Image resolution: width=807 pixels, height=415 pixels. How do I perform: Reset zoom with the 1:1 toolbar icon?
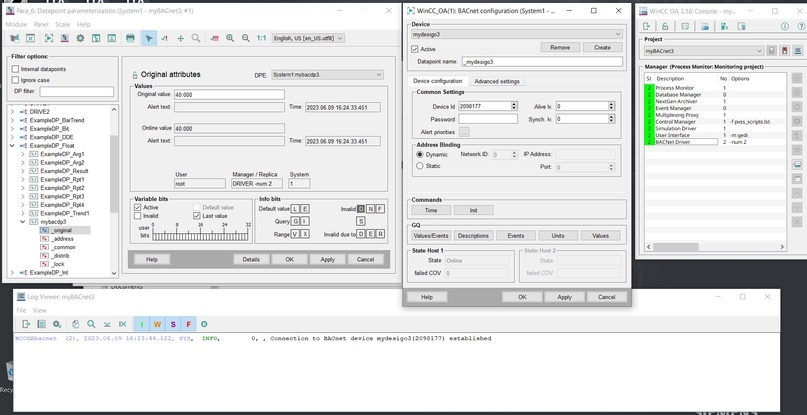(261, 38)
